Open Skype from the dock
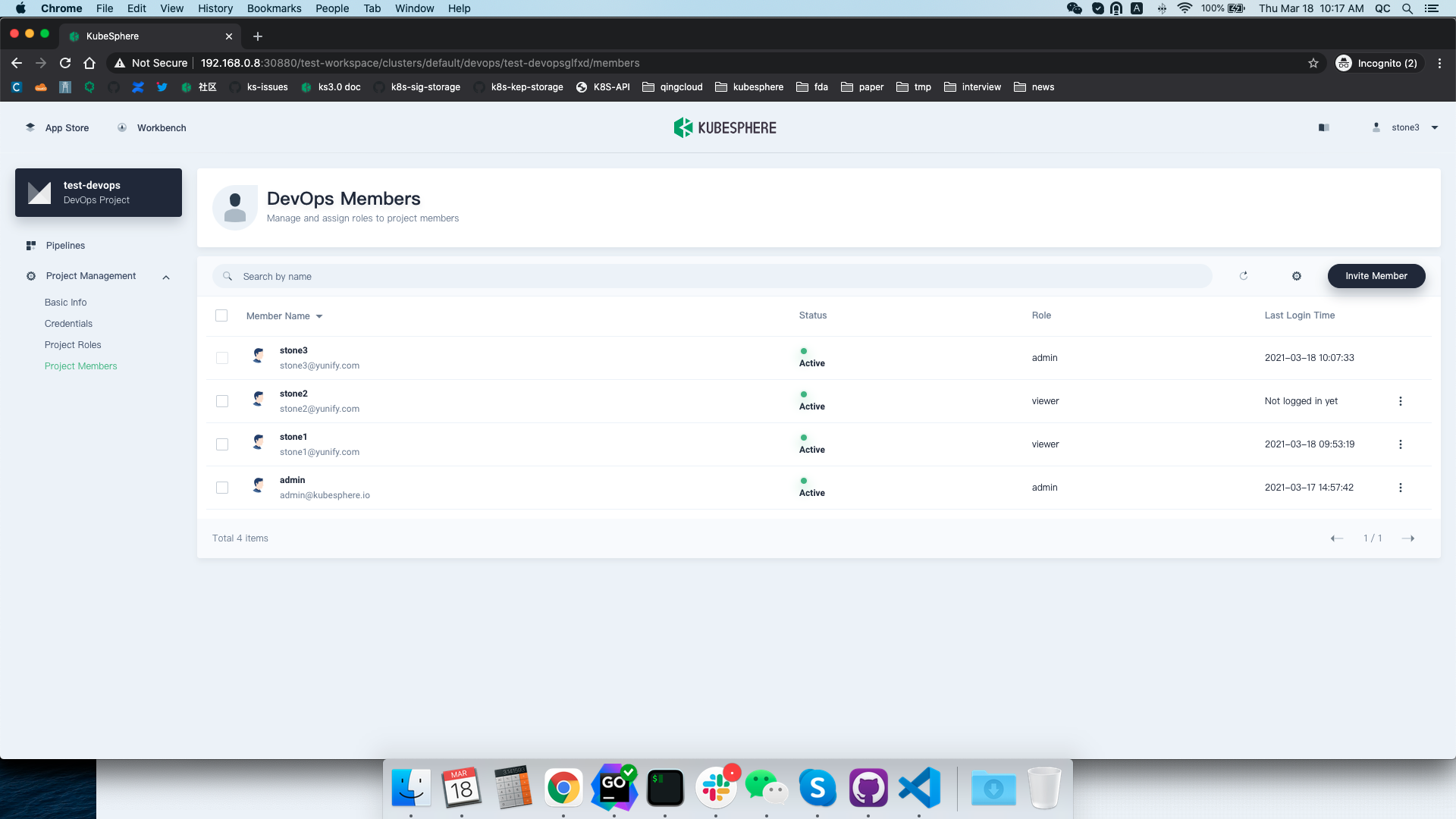Viewport: 1456px width, 819px height. pyautogui.click(x=817, y=788)
